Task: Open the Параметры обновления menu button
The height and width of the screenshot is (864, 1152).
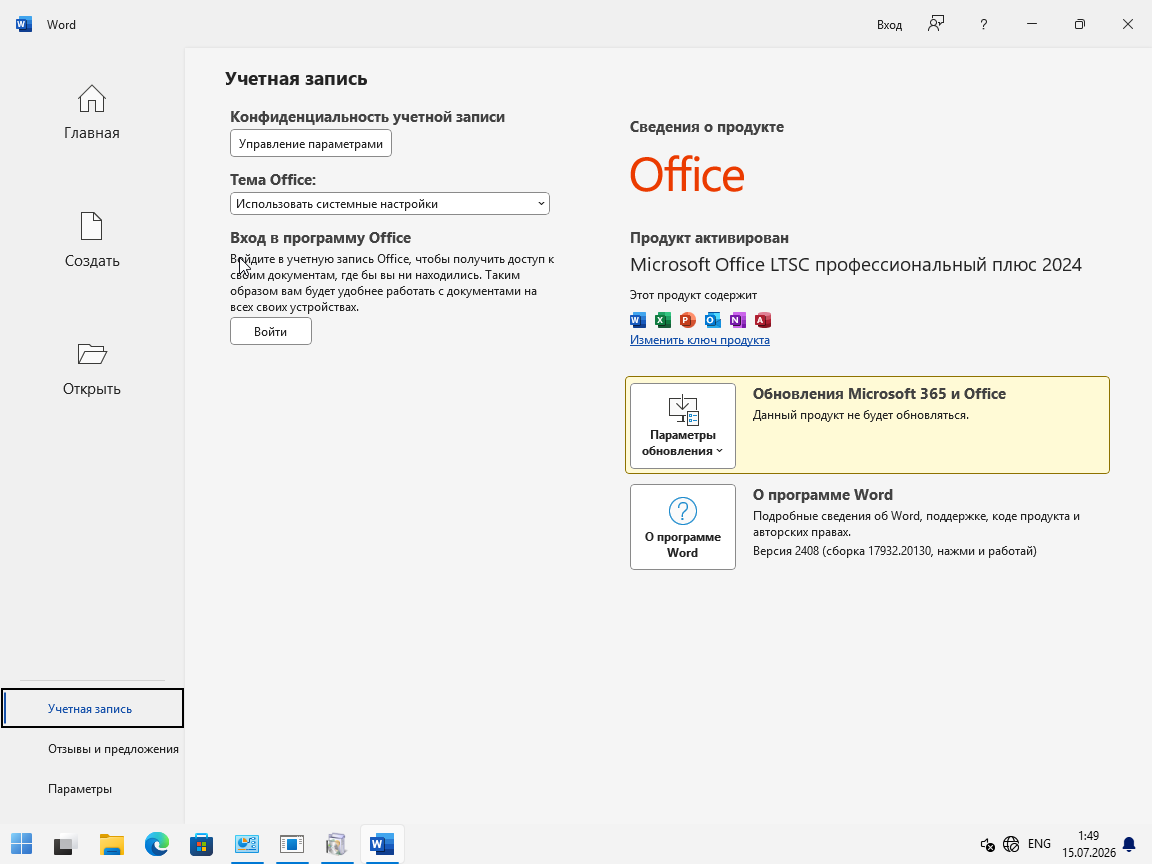Action: [x=683, y=426]
